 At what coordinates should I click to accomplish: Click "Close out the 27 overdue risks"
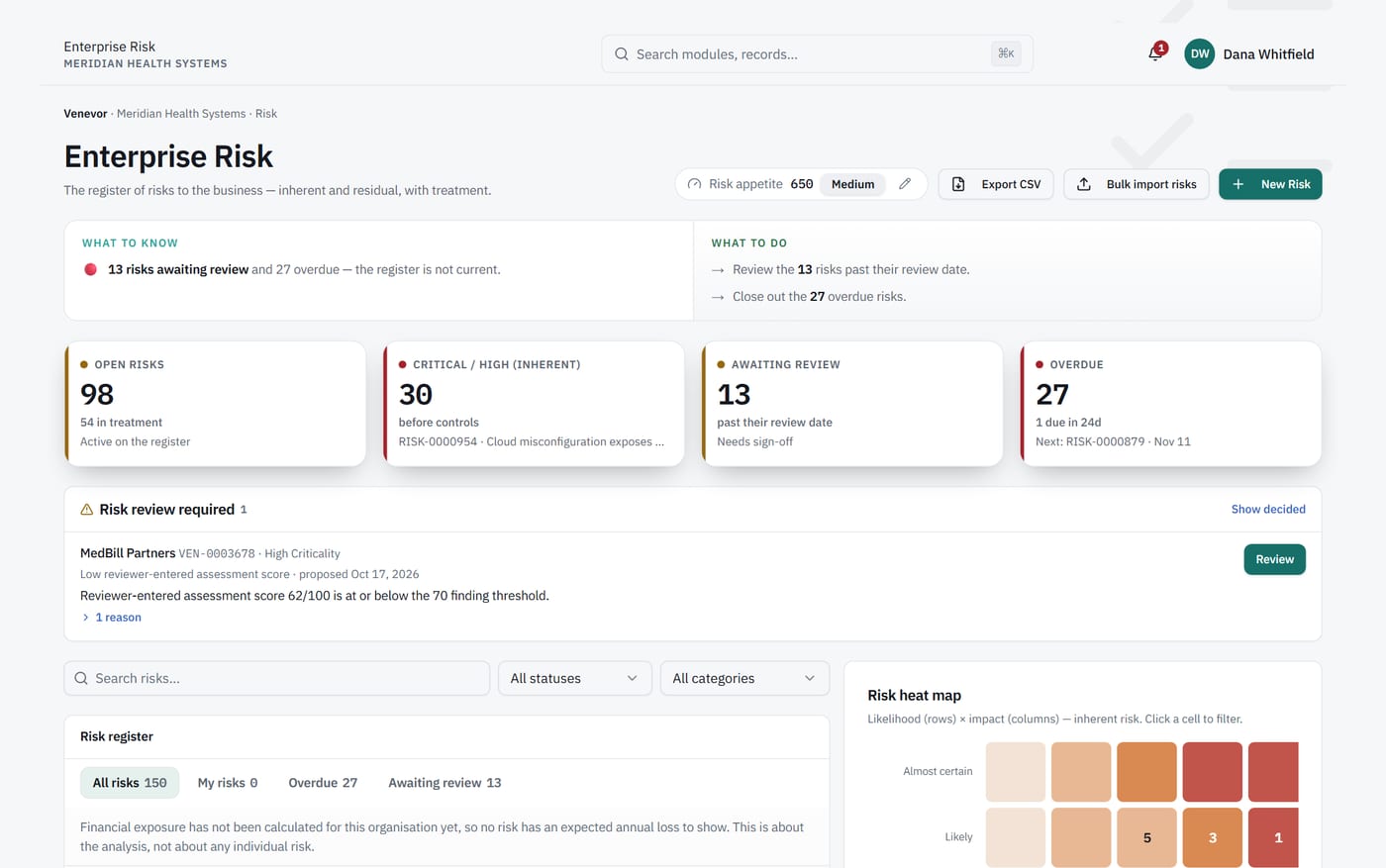(820, 297)
